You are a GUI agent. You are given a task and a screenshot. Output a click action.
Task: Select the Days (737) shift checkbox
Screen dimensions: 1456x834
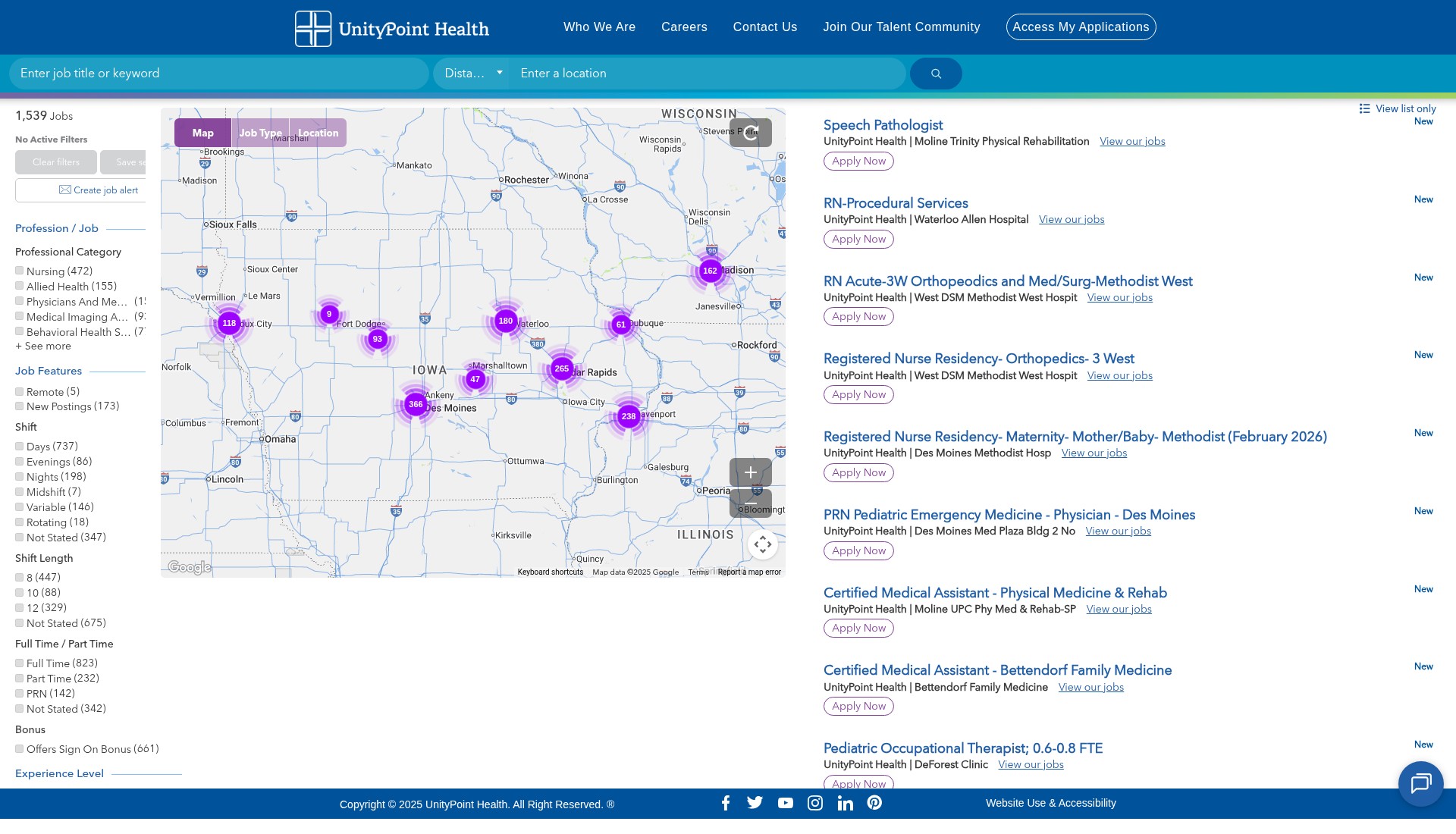pos(20,447)
